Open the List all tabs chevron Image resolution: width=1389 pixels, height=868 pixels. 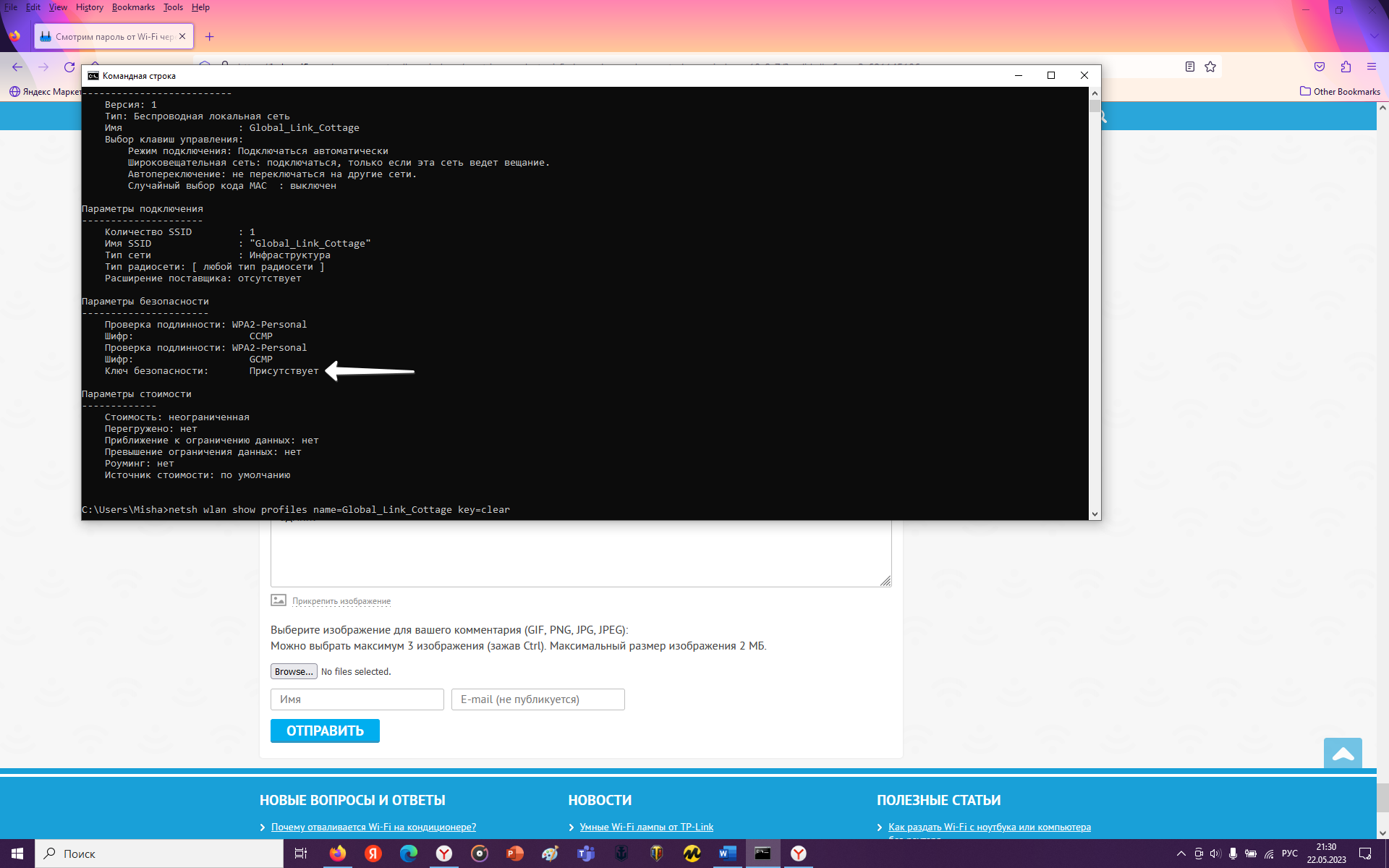click(x=1373, y=35)
